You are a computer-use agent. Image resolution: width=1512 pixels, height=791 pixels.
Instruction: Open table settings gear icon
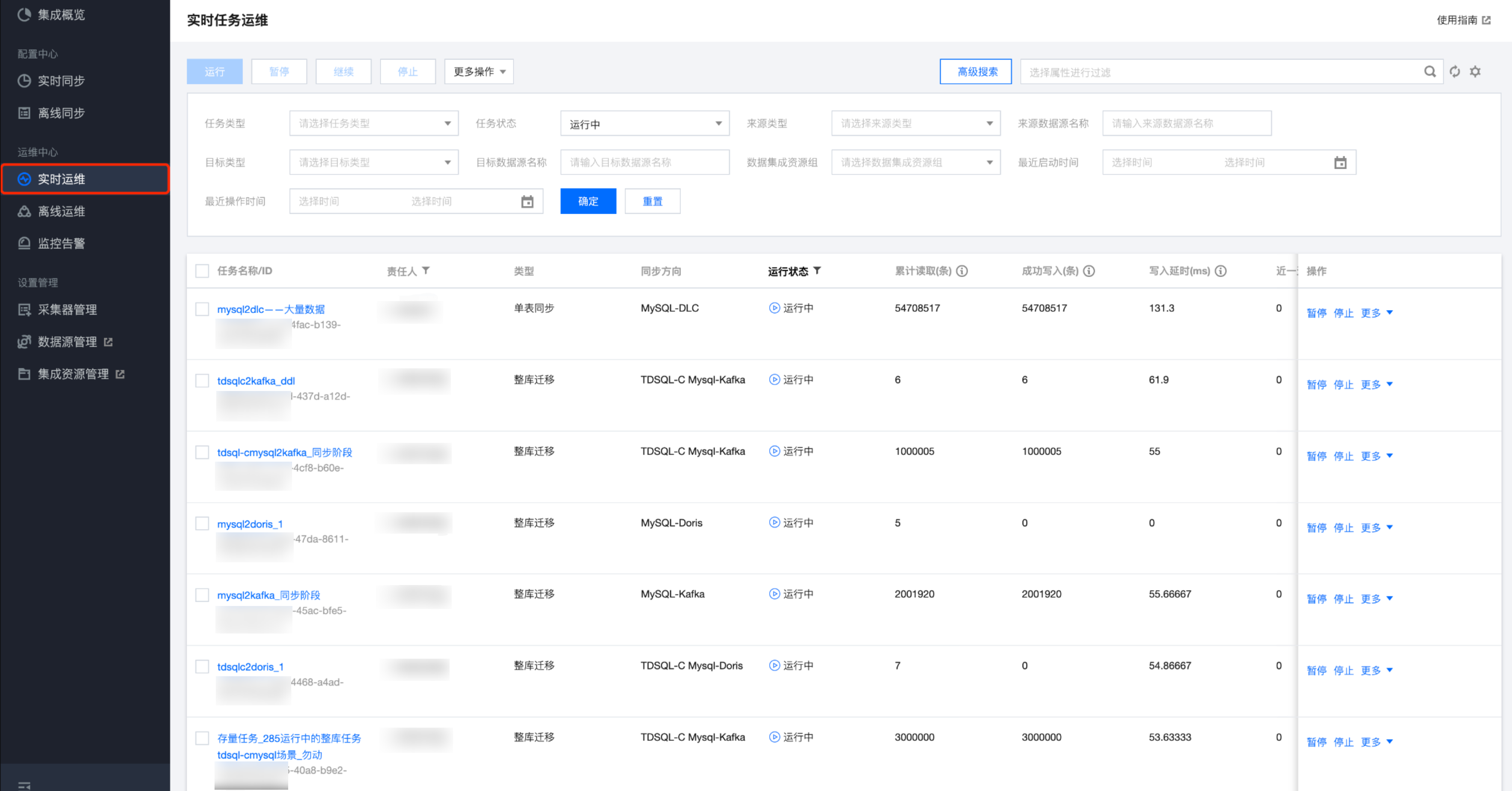[1475, 72]
